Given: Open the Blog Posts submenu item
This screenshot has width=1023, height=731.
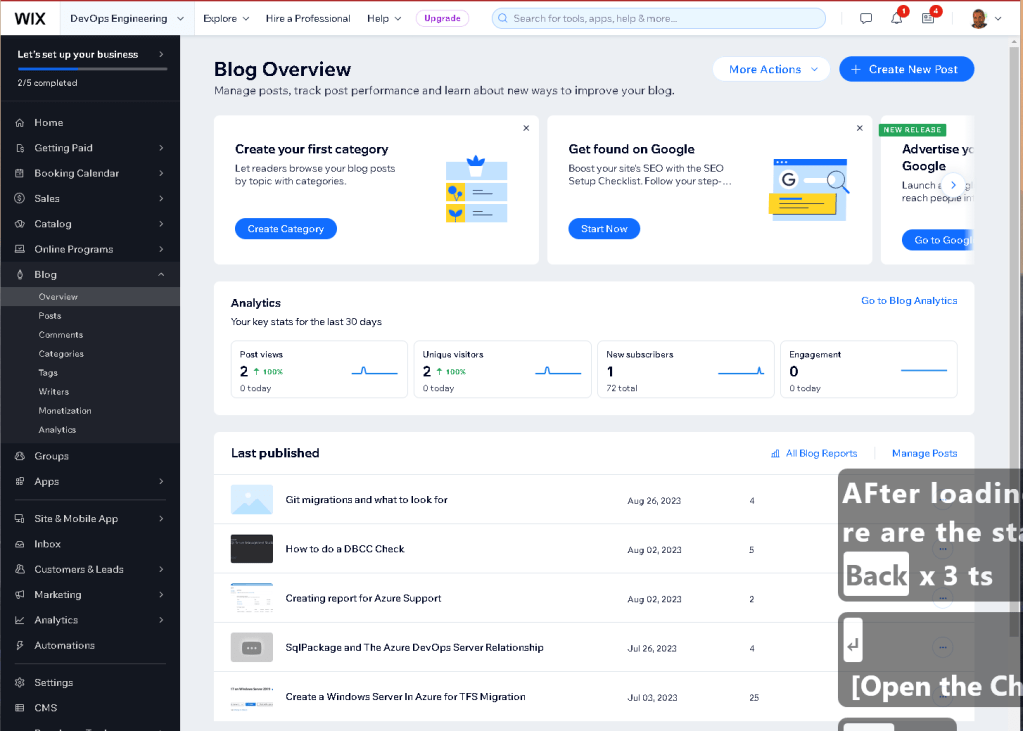Looking at the screenshot, I should 50,316.
